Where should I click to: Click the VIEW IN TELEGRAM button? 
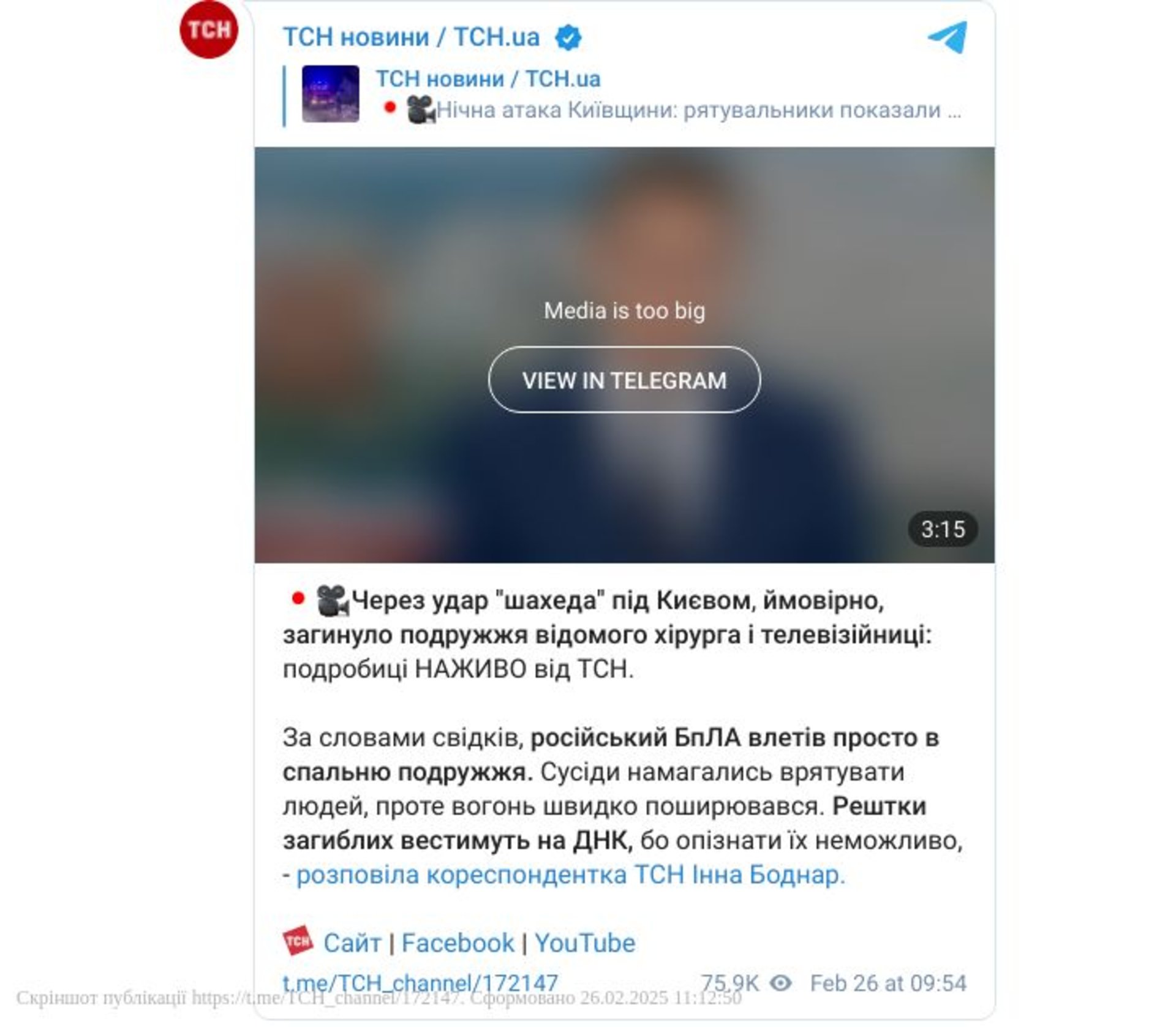[624, 380]
